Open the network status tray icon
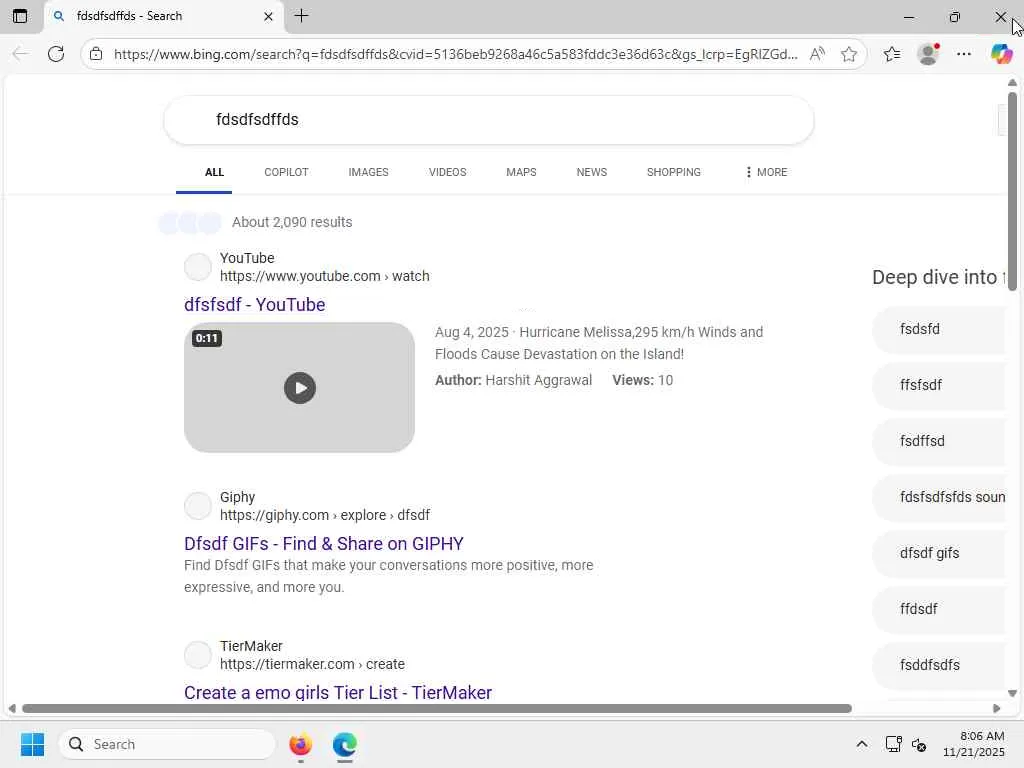 pos(893,744)
